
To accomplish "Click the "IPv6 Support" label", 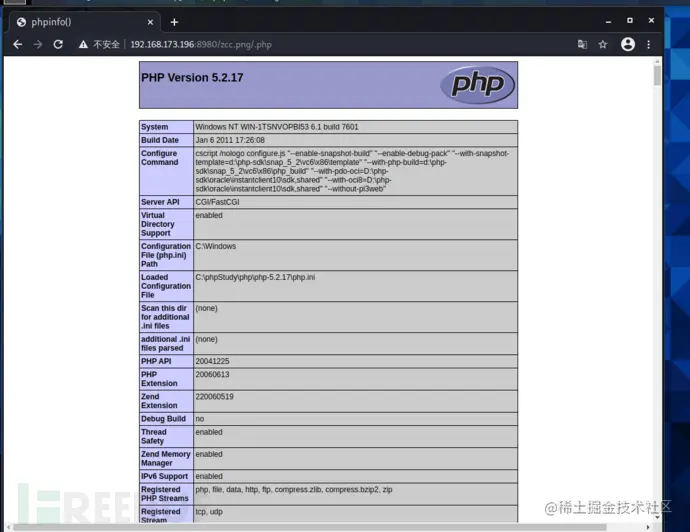I will point(164,476).
